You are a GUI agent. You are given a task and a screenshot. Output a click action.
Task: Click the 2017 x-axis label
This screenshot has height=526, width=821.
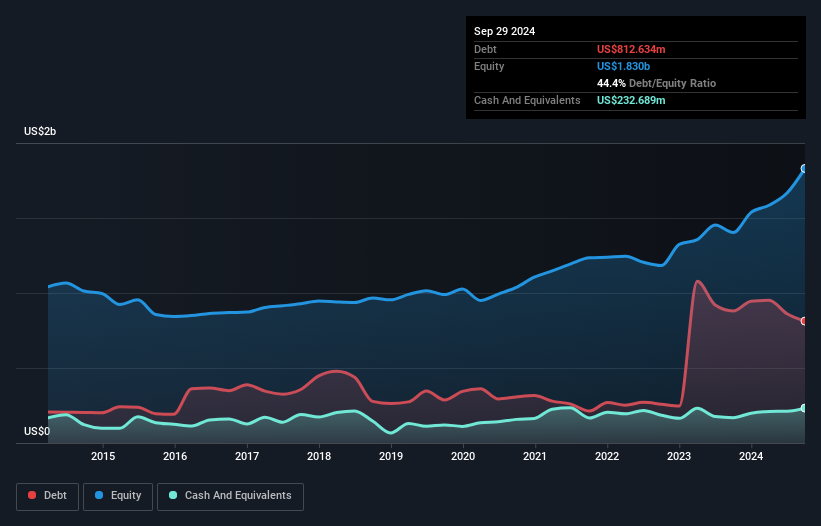pyautogui.click(x=247, y=456)
